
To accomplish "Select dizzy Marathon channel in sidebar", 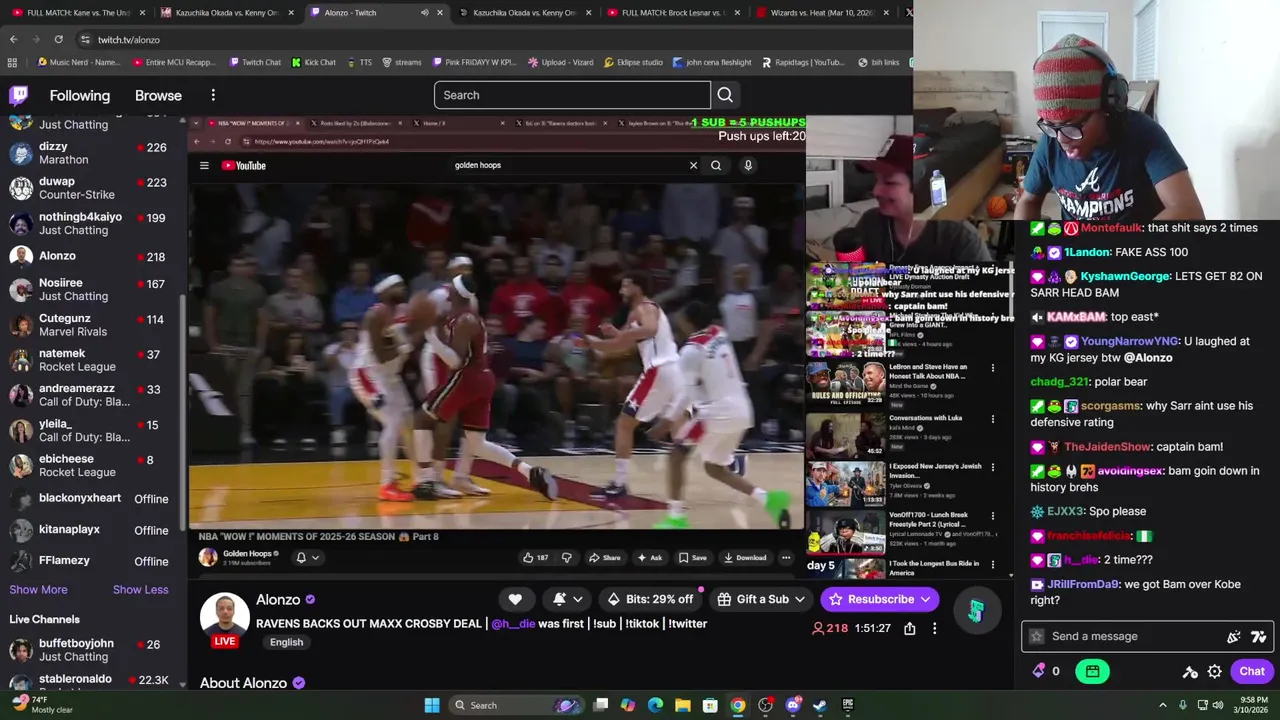I will pyautogui.click(x=93, y=153).
